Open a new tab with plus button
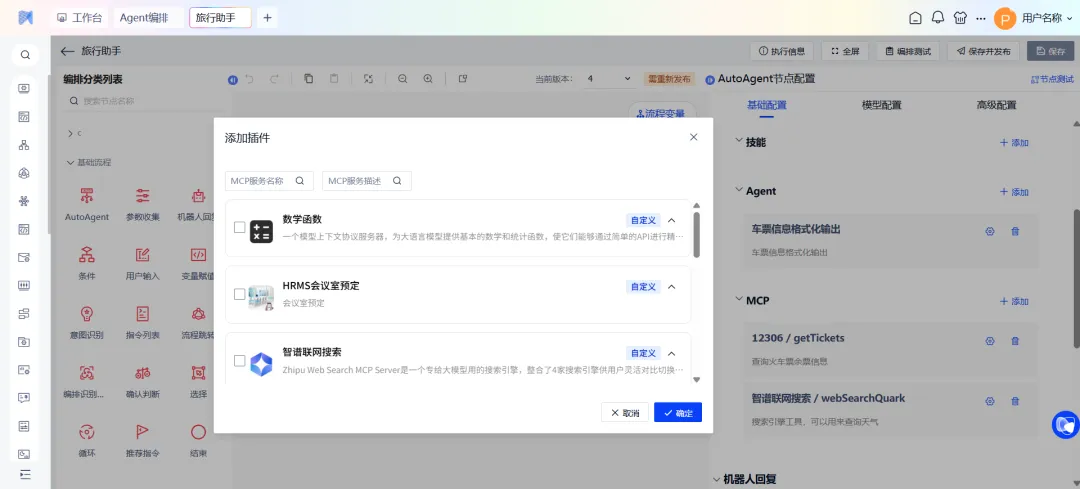The image size is (1080, 489). pyautogui.click(x=267, y=18)
